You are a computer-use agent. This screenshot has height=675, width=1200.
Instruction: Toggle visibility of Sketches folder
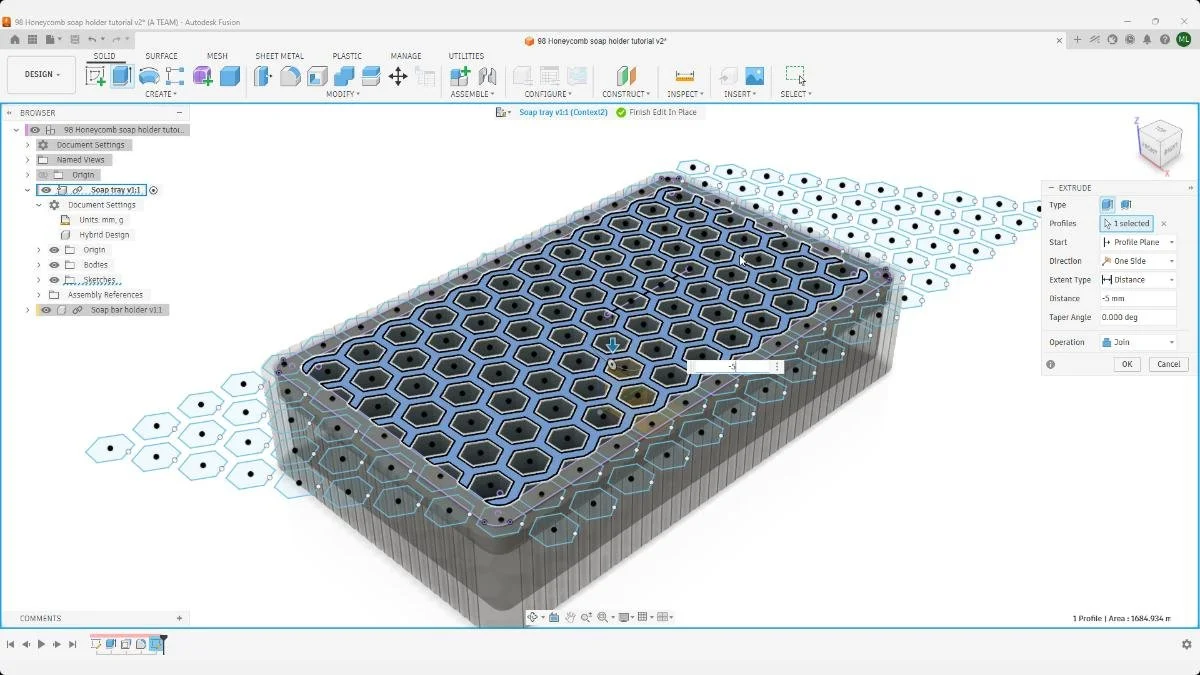coord(54,280)
